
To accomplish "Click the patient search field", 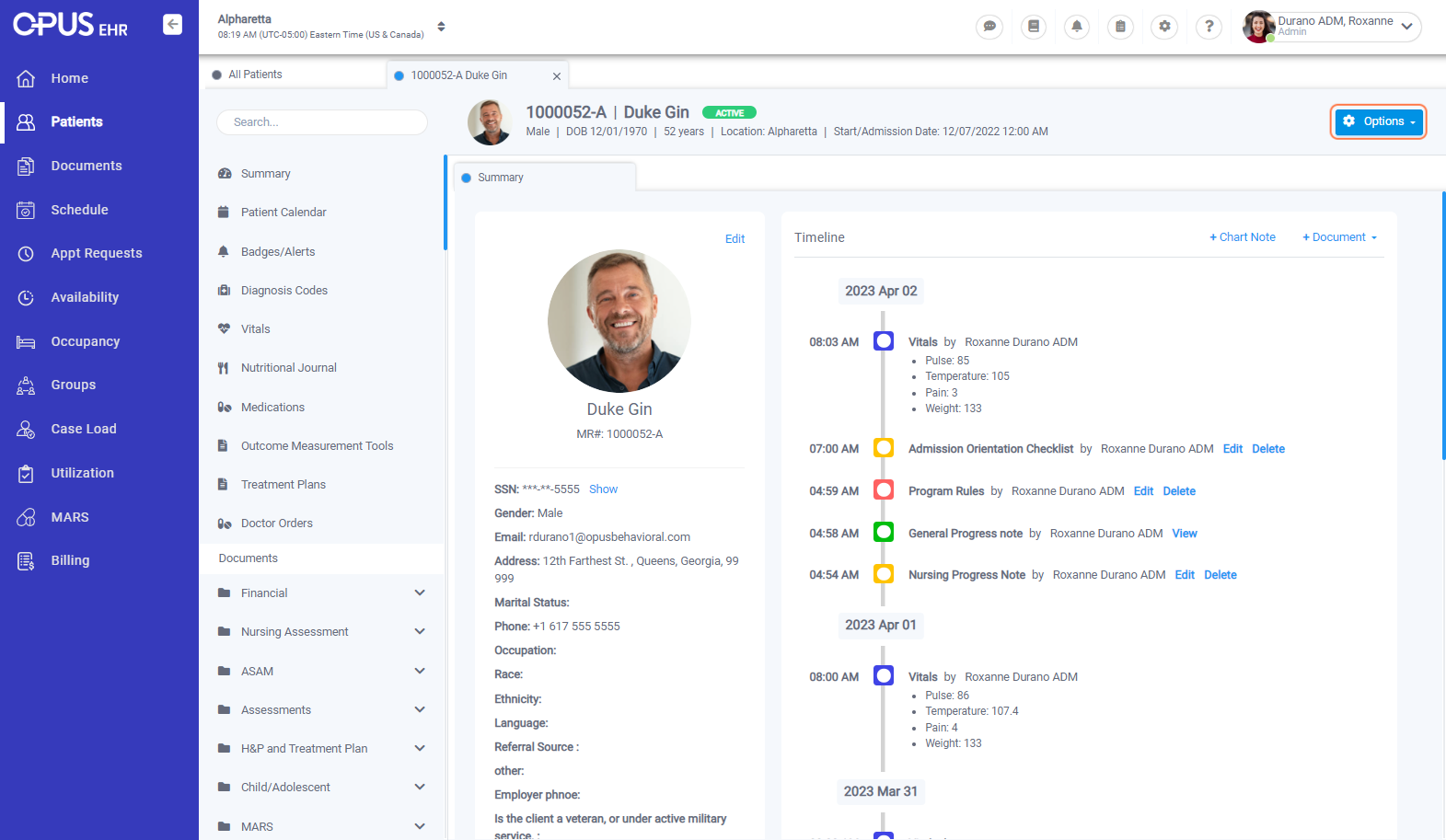I will click(x=322, y=122).
